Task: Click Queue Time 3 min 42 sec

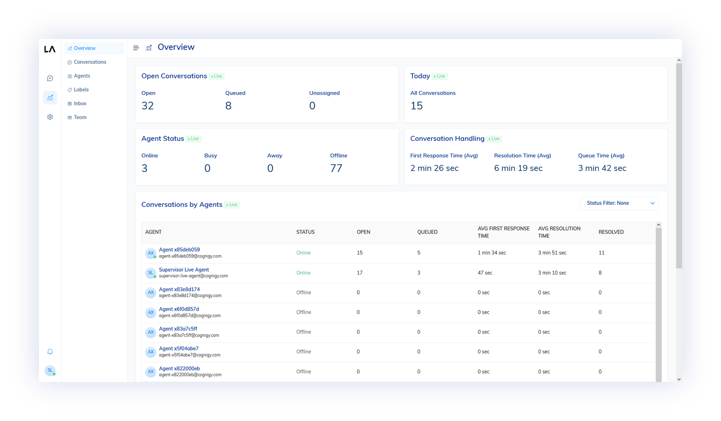Action: click(x=602, y=168)
